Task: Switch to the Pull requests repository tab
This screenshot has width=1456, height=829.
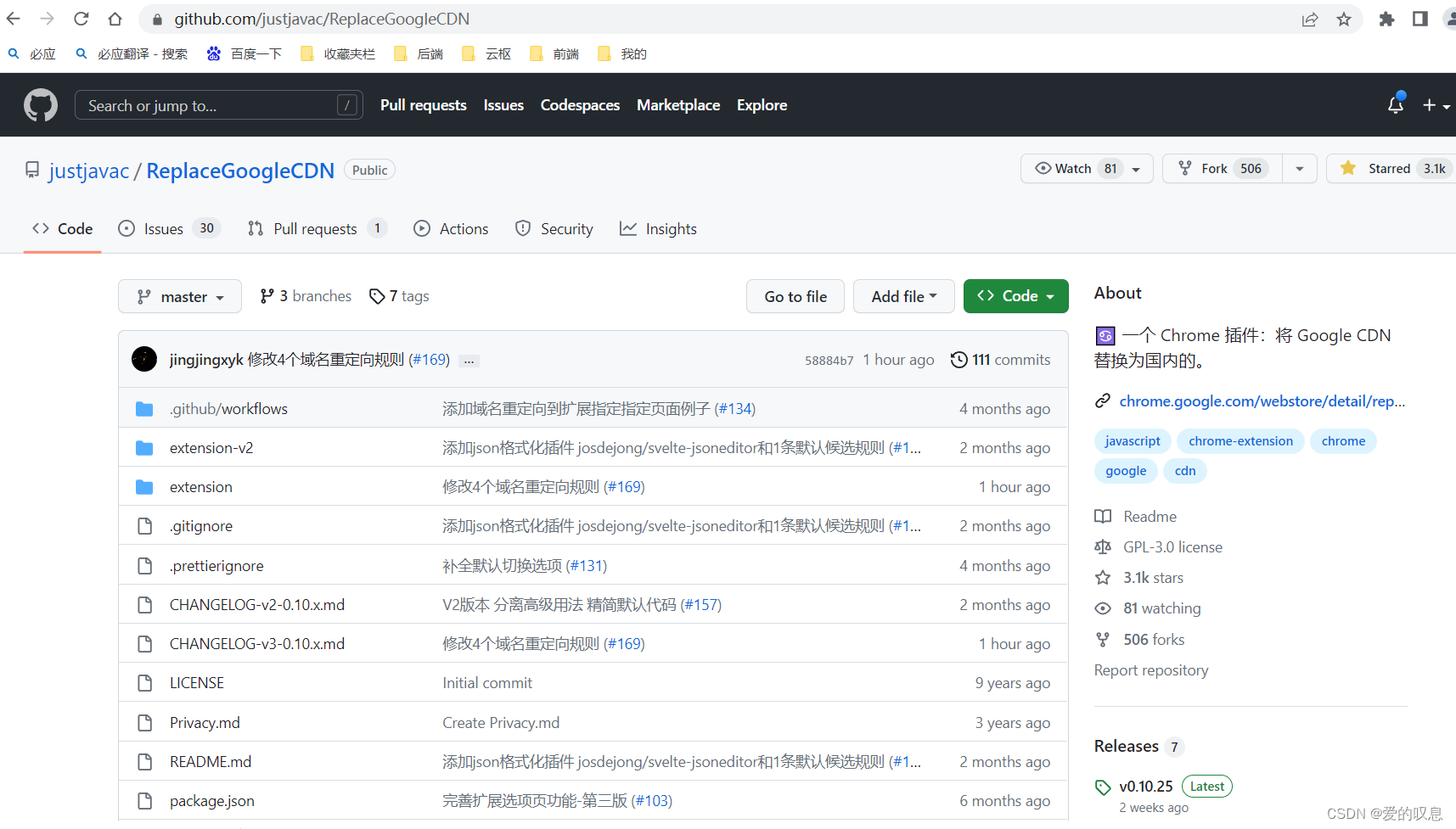Action: pyautogui.click(x=318, y=228)
